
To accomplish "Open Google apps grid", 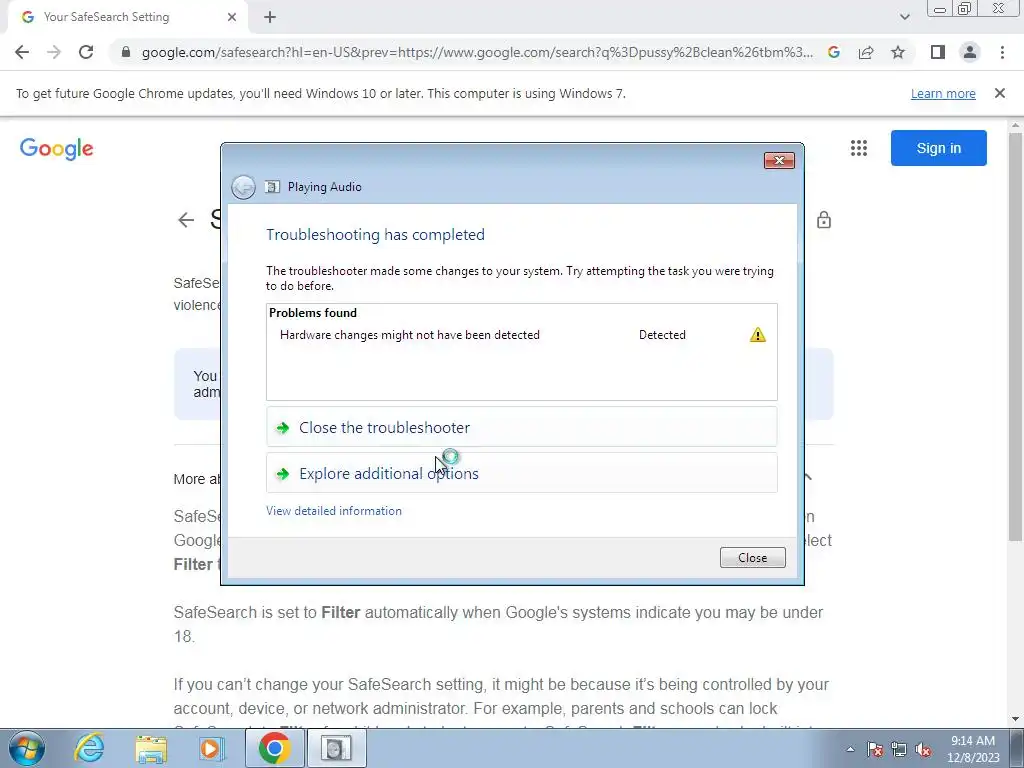I will point(859,148).
